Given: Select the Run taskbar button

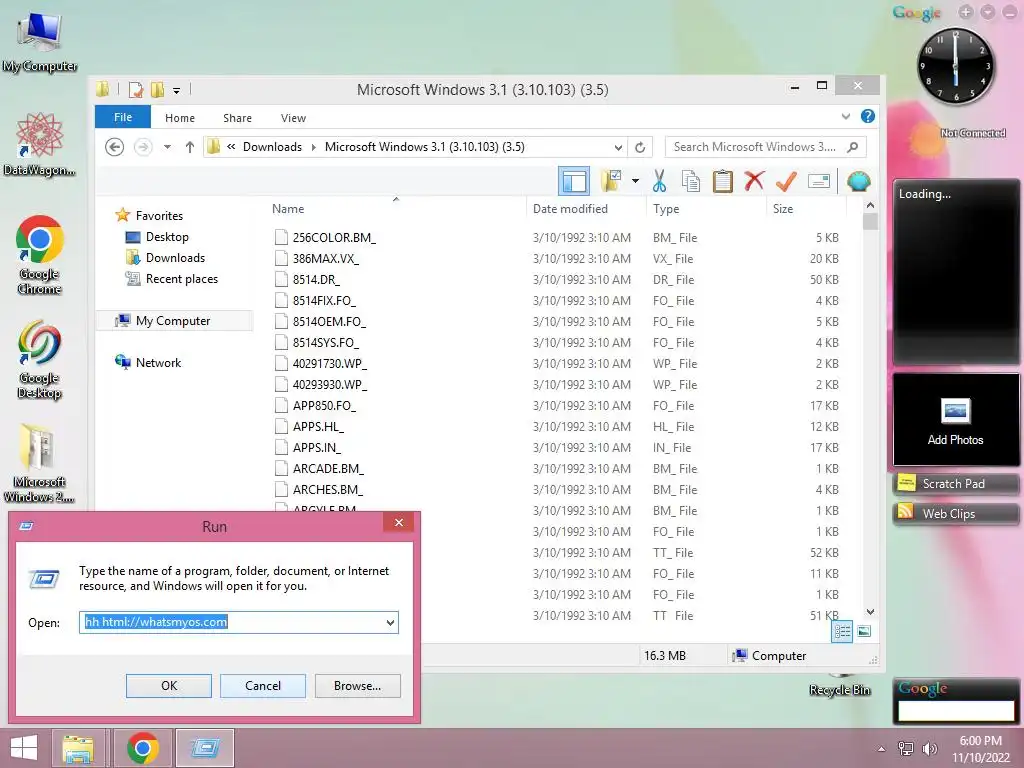Looking at the screenshot, I should point(205,748).
